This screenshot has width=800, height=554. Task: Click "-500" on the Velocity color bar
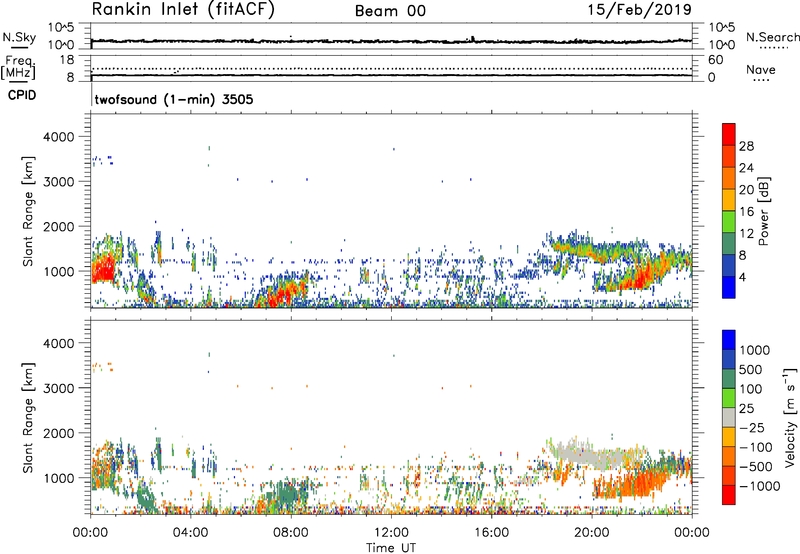coord(755,467)
